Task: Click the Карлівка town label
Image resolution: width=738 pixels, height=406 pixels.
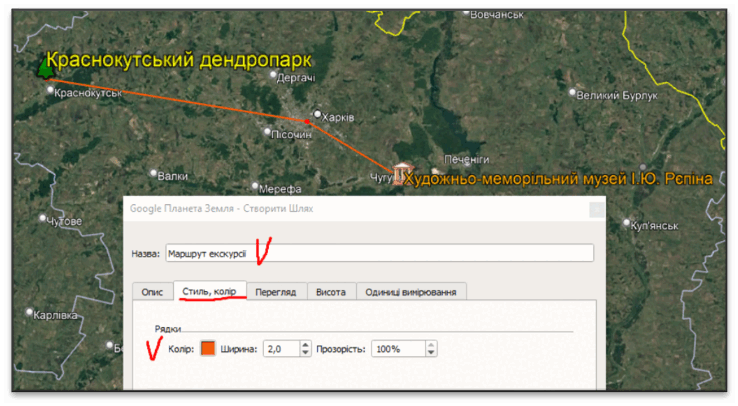Action: [56, 315]
